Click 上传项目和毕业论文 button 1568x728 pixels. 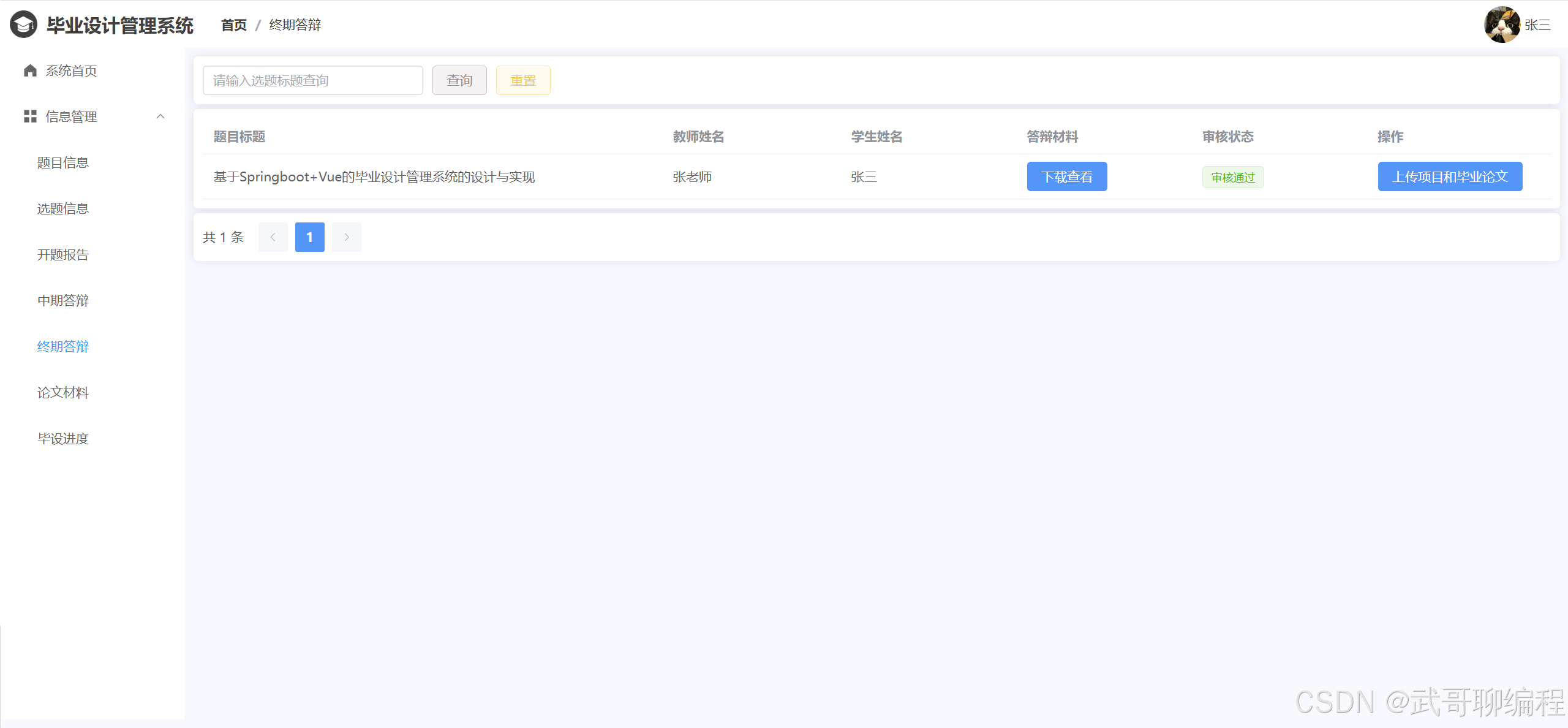coord(1450,176)
